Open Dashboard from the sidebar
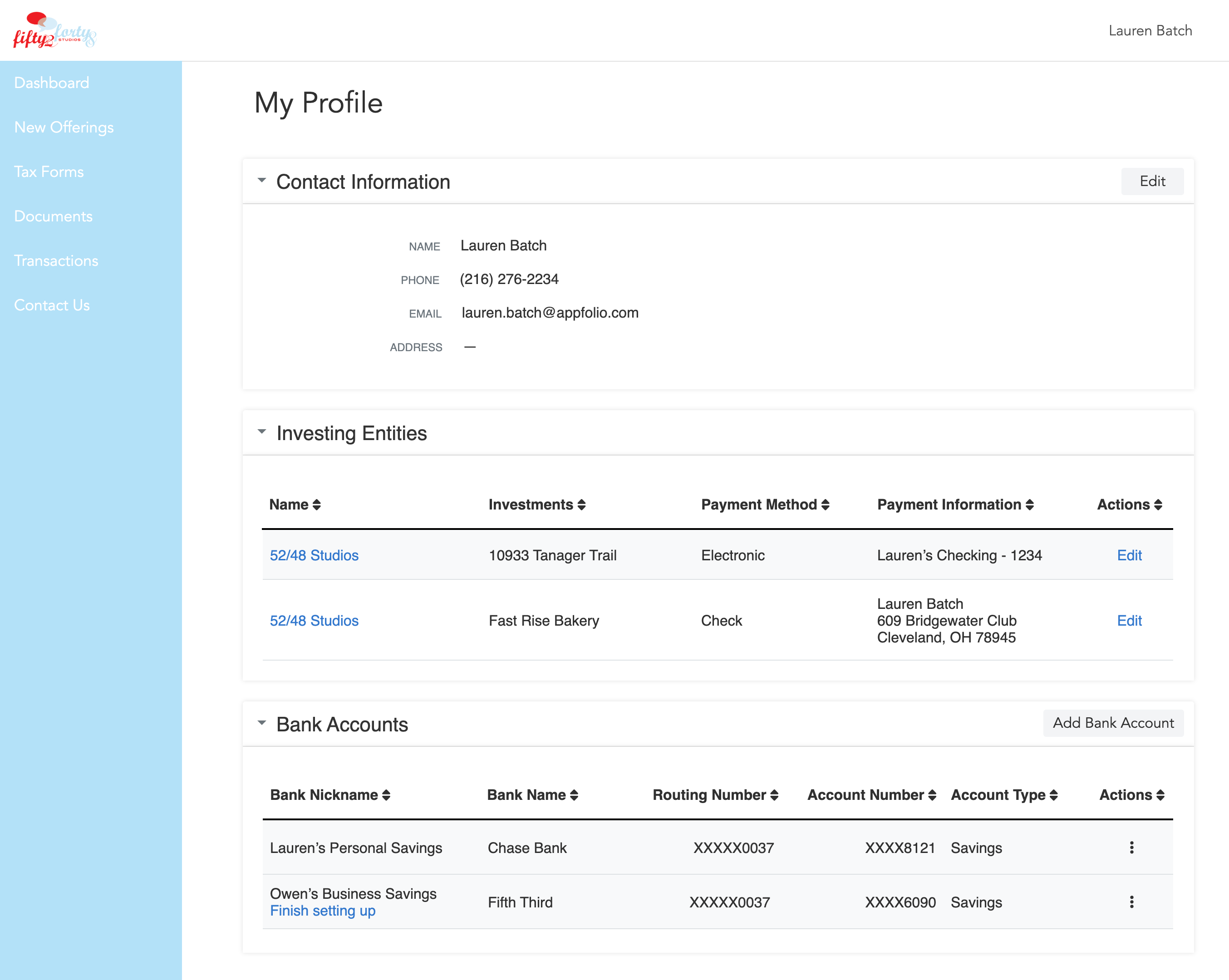The image size is (1229, 980). pyautogui.click(x=51, y=83)
